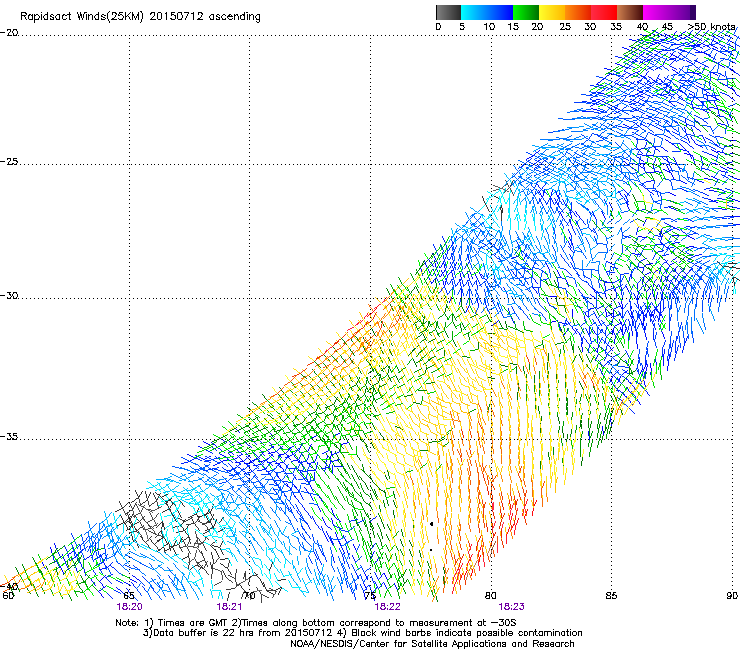Click legend value "20" beneath the color bar
The image size is (740, 650).
(x=537, y=27)
